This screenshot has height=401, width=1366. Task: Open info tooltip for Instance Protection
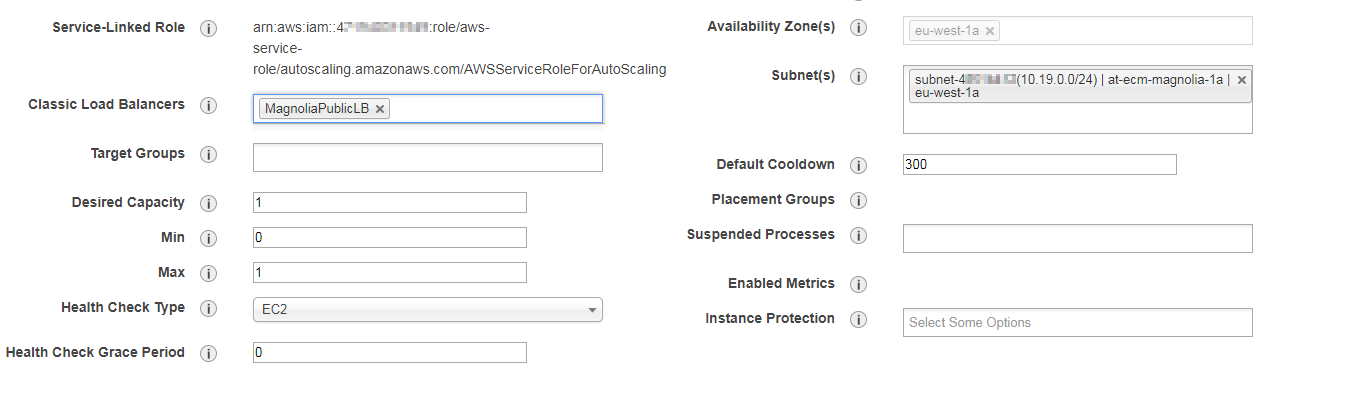[858, 319]
